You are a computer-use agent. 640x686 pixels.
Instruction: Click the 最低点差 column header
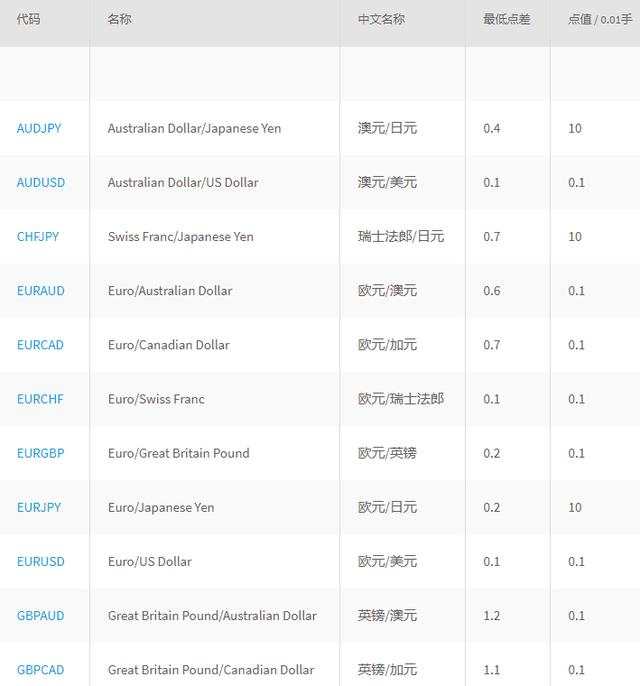507,19
